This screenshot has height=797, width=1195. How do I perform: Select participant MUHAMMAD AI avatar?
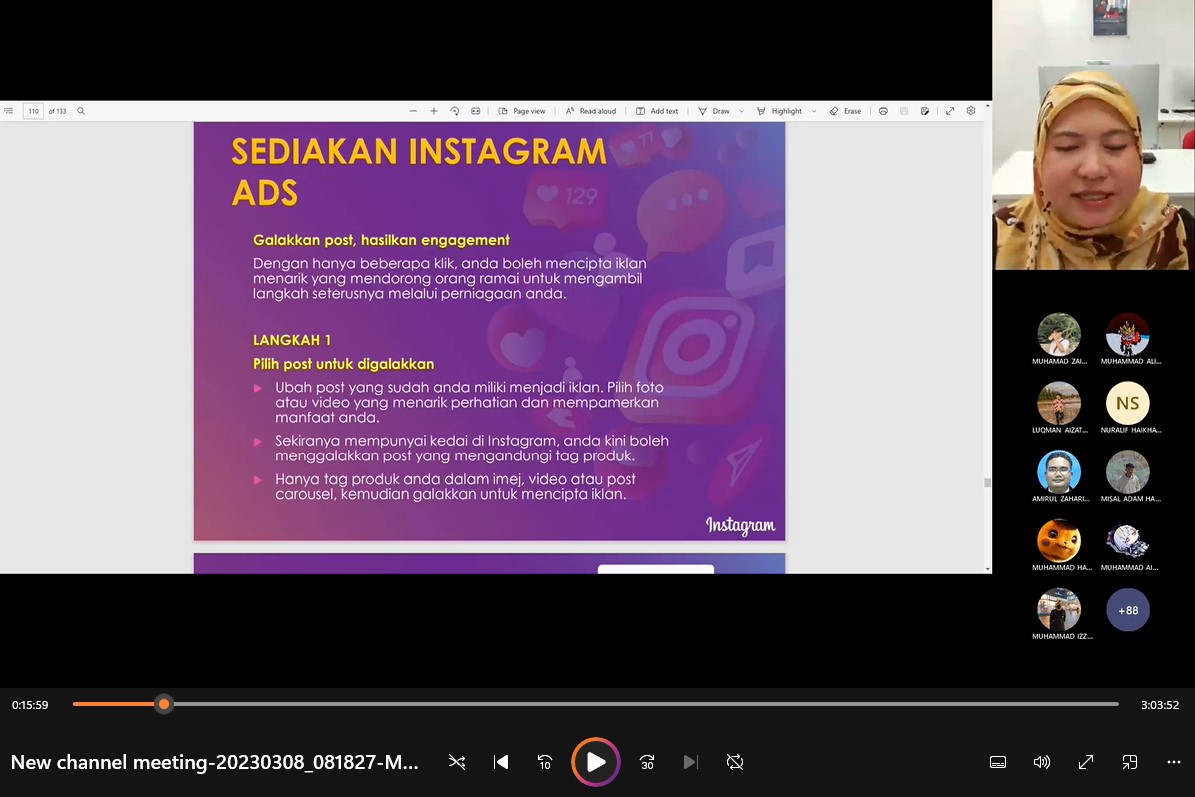(1127, 539)
